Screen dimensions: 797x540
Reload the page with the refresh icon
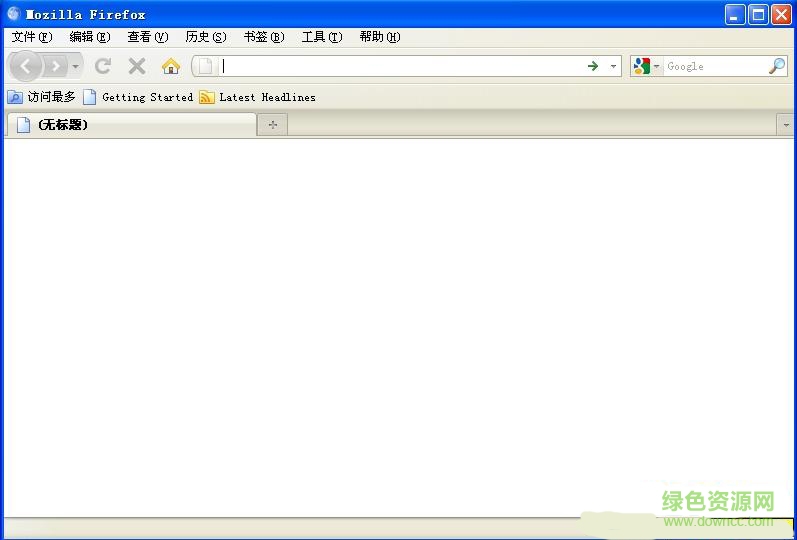102,66
